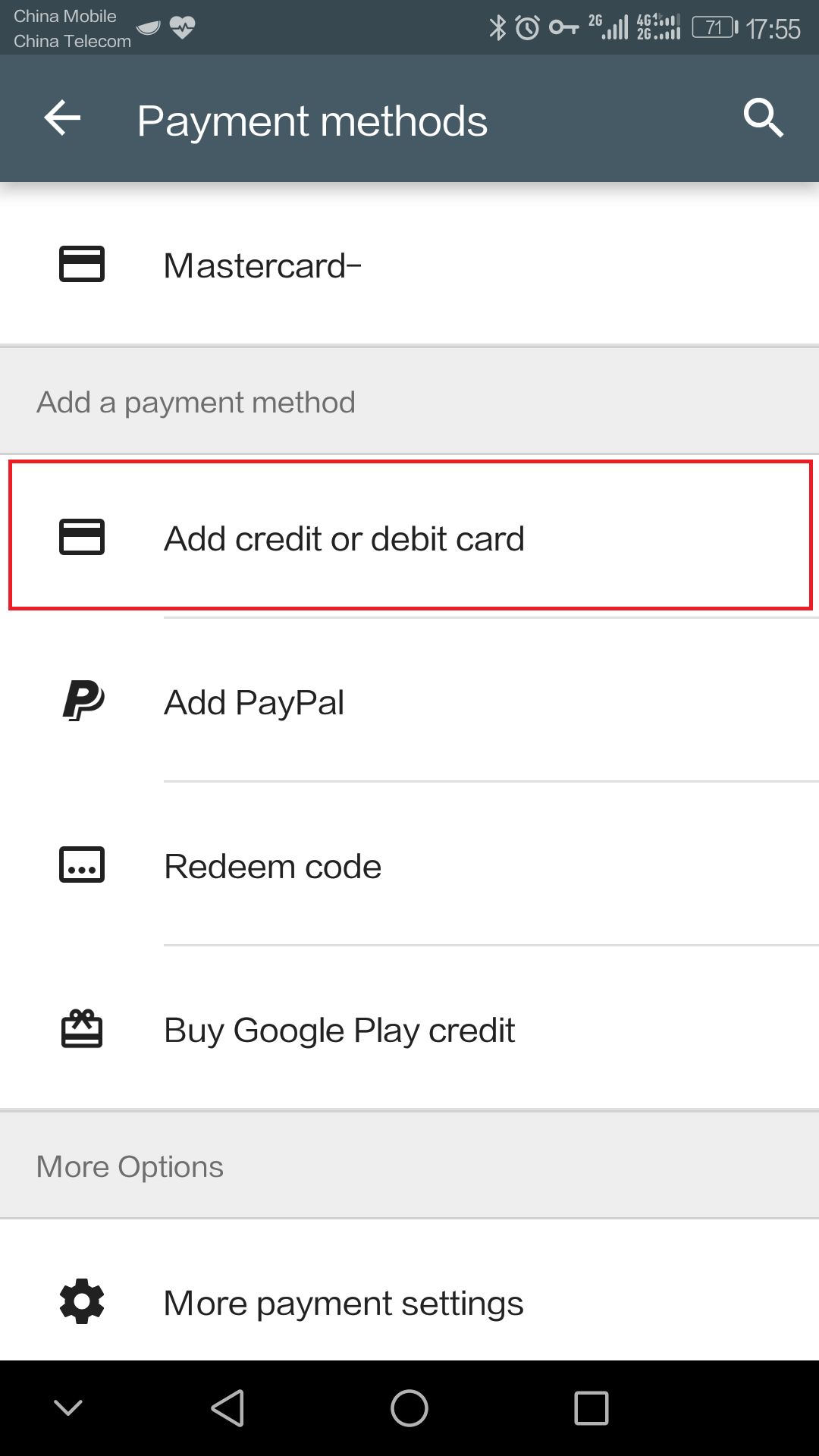Open recent apps square button

[x=591, y=1408]
